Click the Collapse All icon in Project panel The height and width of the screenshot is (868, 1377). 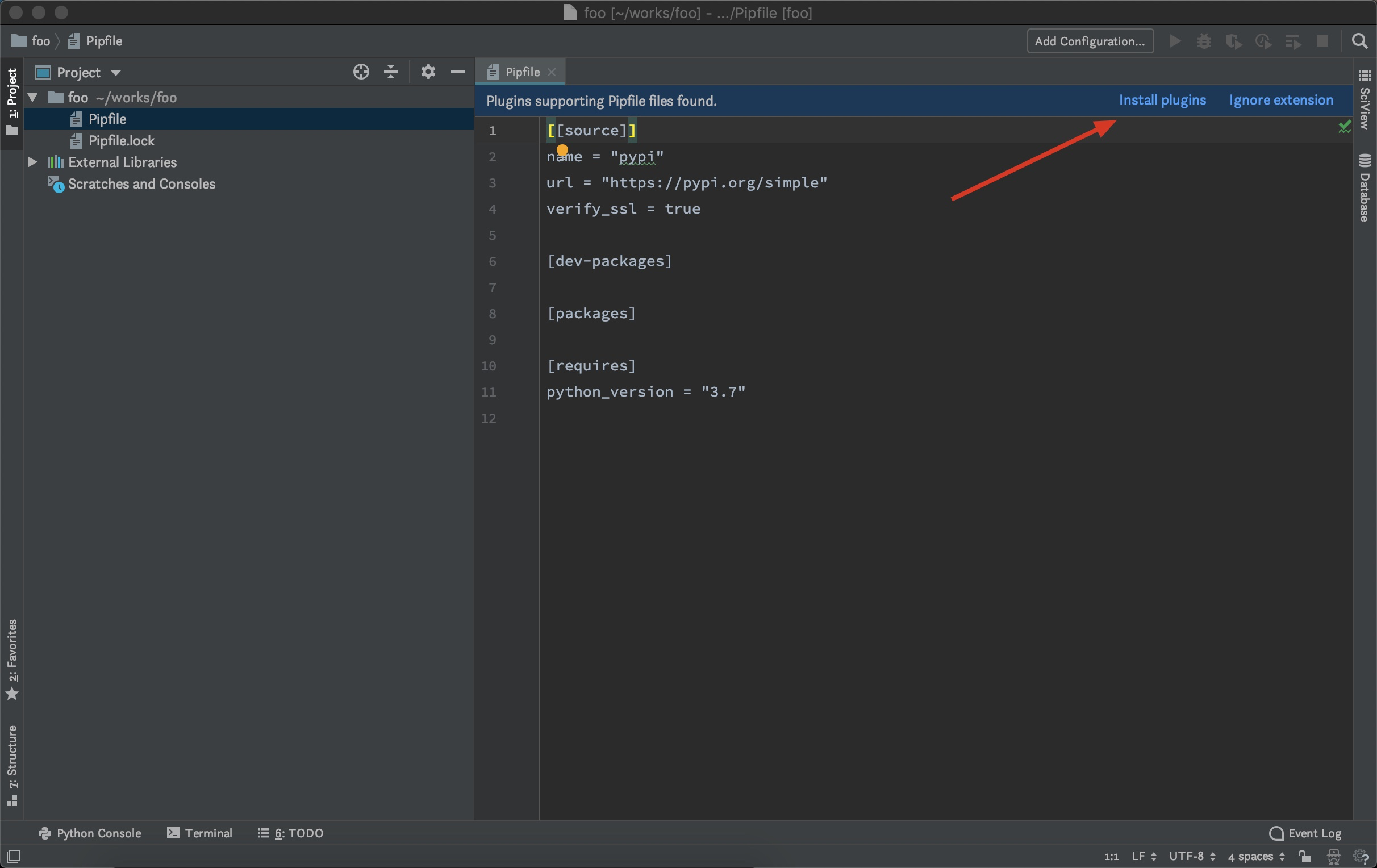click(391, 72)
